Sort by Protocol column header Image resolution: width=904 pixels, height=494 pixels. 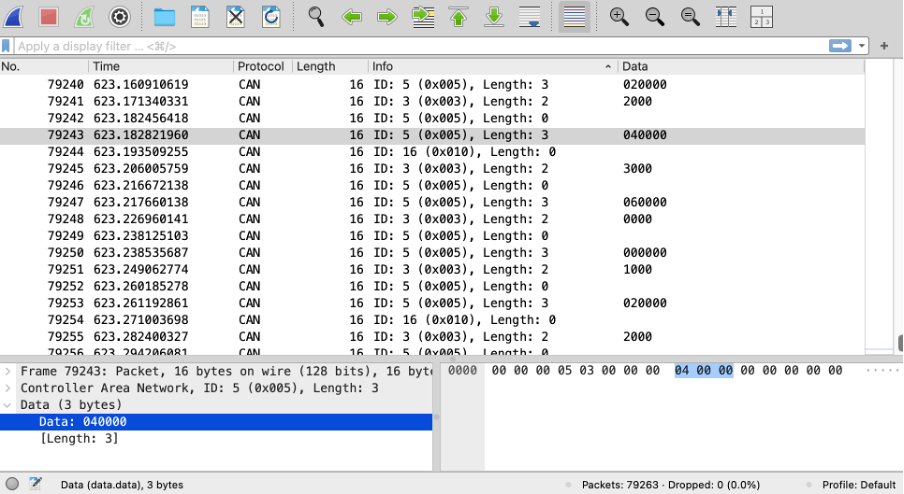[263, 66]
